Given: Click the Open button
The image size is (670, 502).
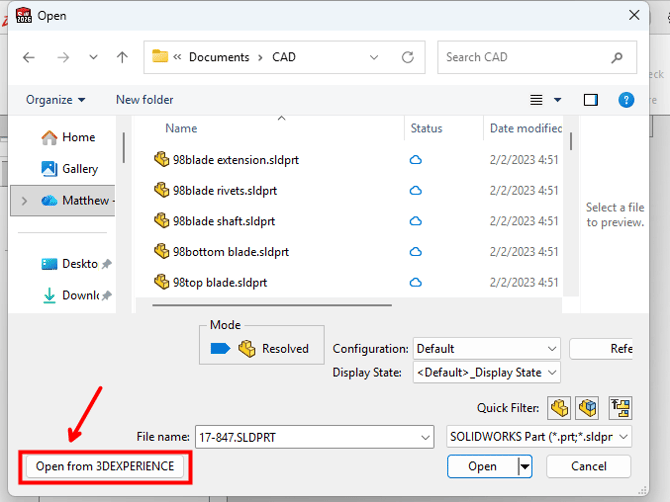Looking at the screenshot, I should coord(482,466).
